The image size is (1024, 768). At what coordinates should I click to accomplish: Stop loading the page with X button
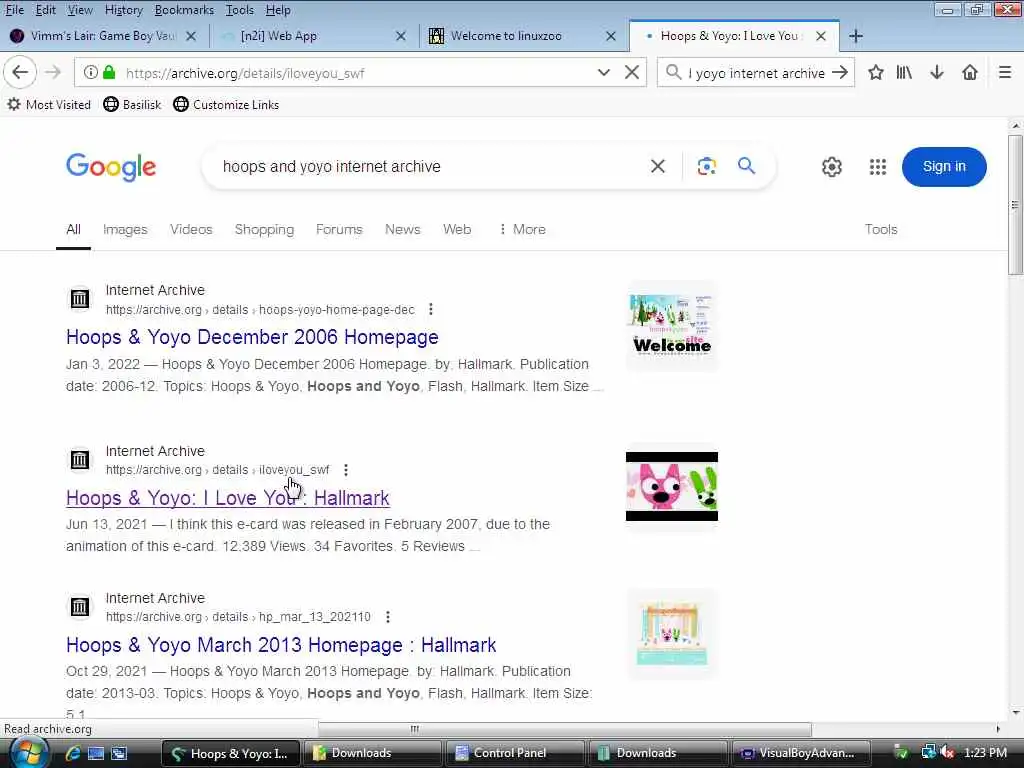click(x=632, y=72)
